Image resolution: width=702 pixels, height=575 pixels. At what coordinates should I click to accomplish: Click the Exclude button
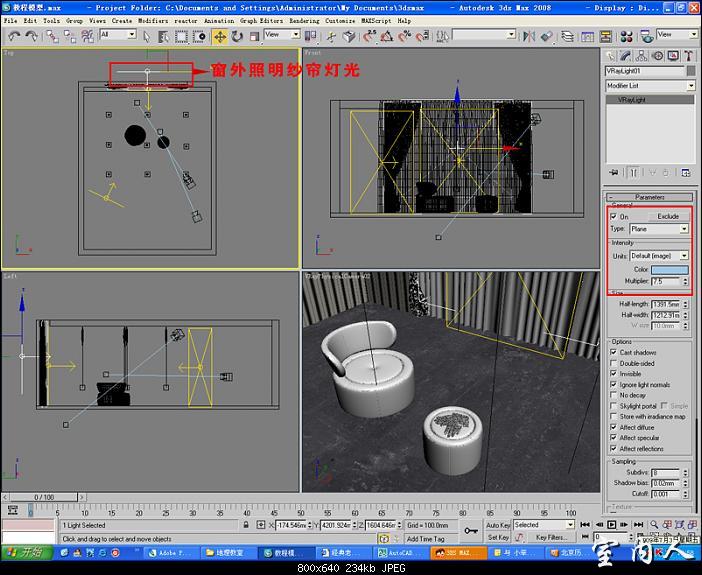[x=667, y=216]
